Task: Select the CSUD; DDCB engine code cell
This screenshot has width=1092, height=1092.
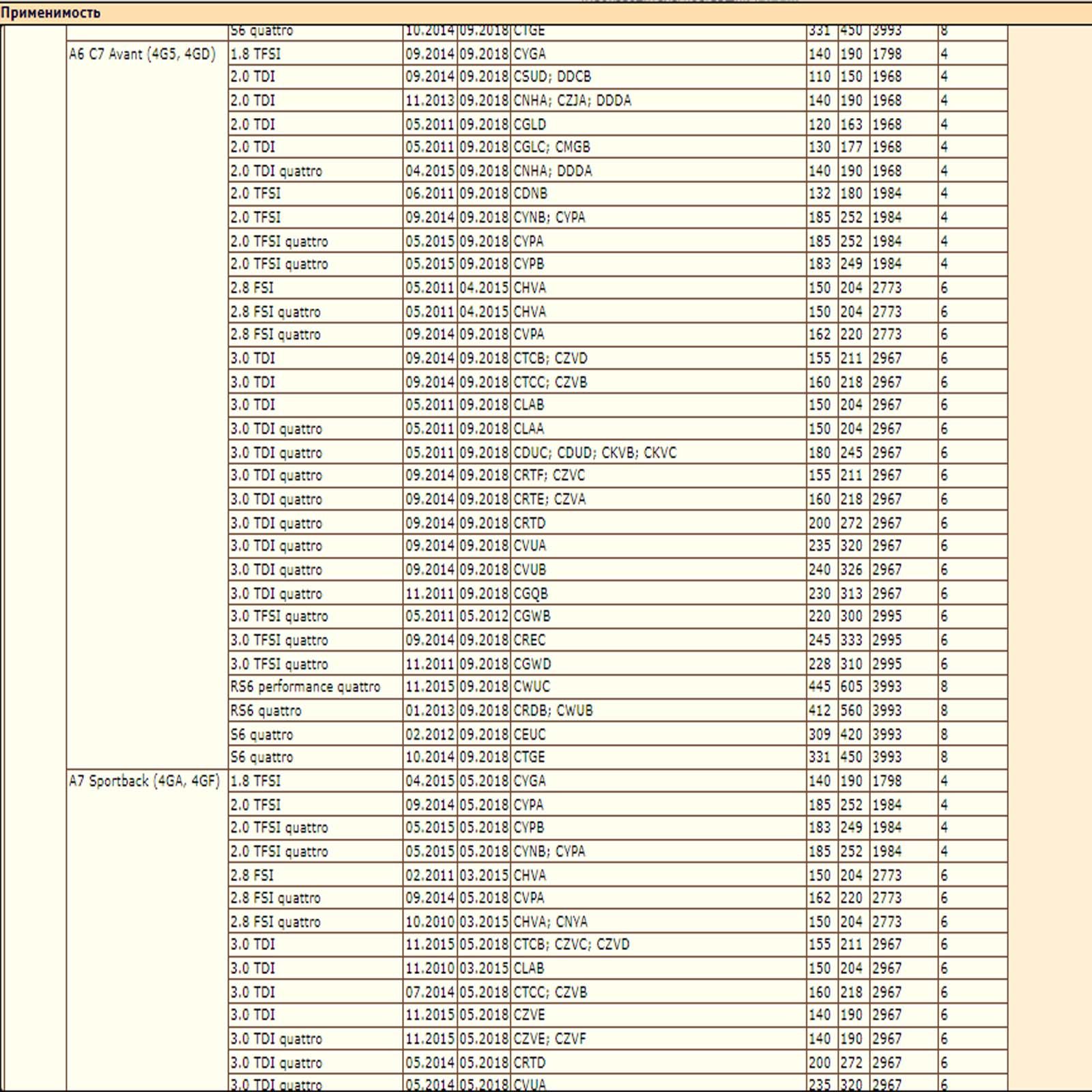Action: click(552, 76)
